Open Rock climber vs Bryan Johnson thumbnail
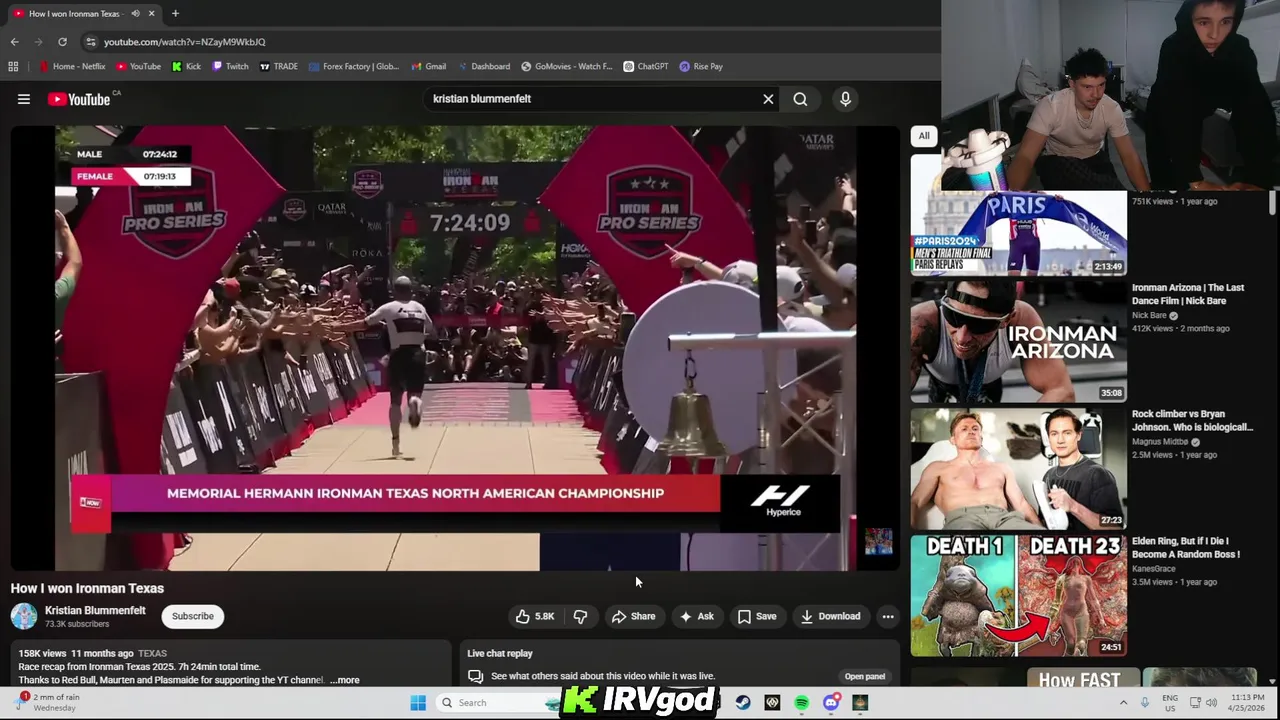Screen dimensions: 1280x720 click(x=1018, y=468)
